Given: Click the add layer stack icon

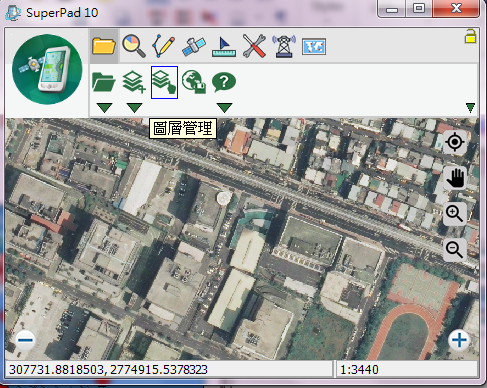Looking at the screenshot, I should pyautogui.click(x=134, y=82).
